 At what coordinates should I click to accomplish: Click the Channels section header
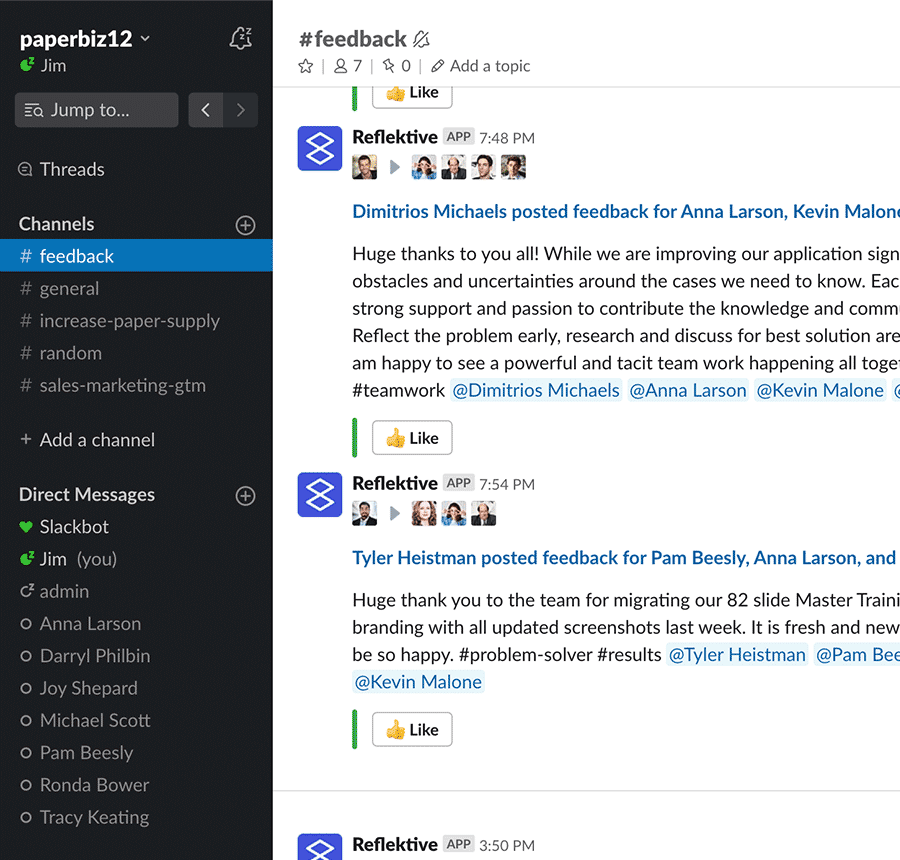tap(56, 224)
